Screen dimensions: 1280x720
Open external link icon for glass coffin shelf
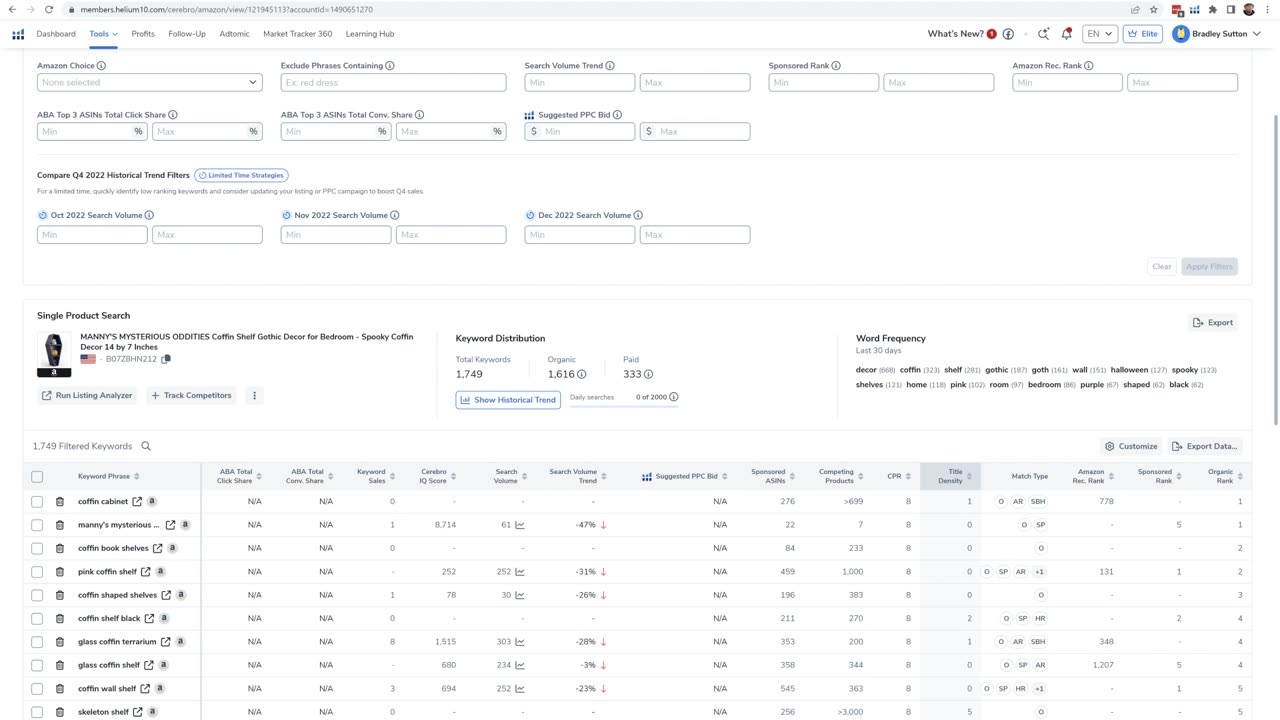[149, 665]
